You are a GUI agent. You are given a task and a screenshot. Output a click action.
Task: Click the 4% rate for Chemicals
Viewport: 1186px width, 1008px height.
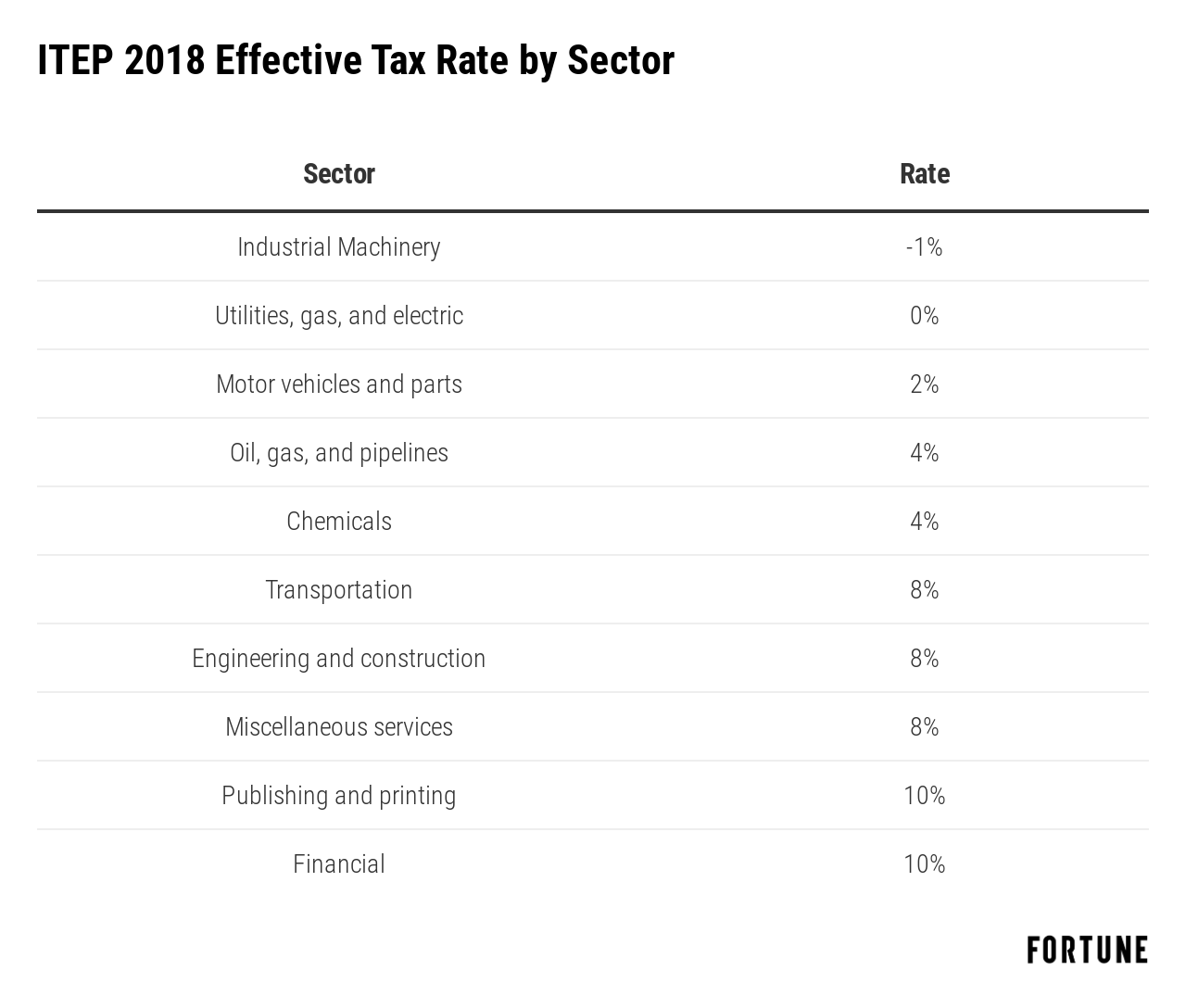pyautogui.click(x=925, y=522)
